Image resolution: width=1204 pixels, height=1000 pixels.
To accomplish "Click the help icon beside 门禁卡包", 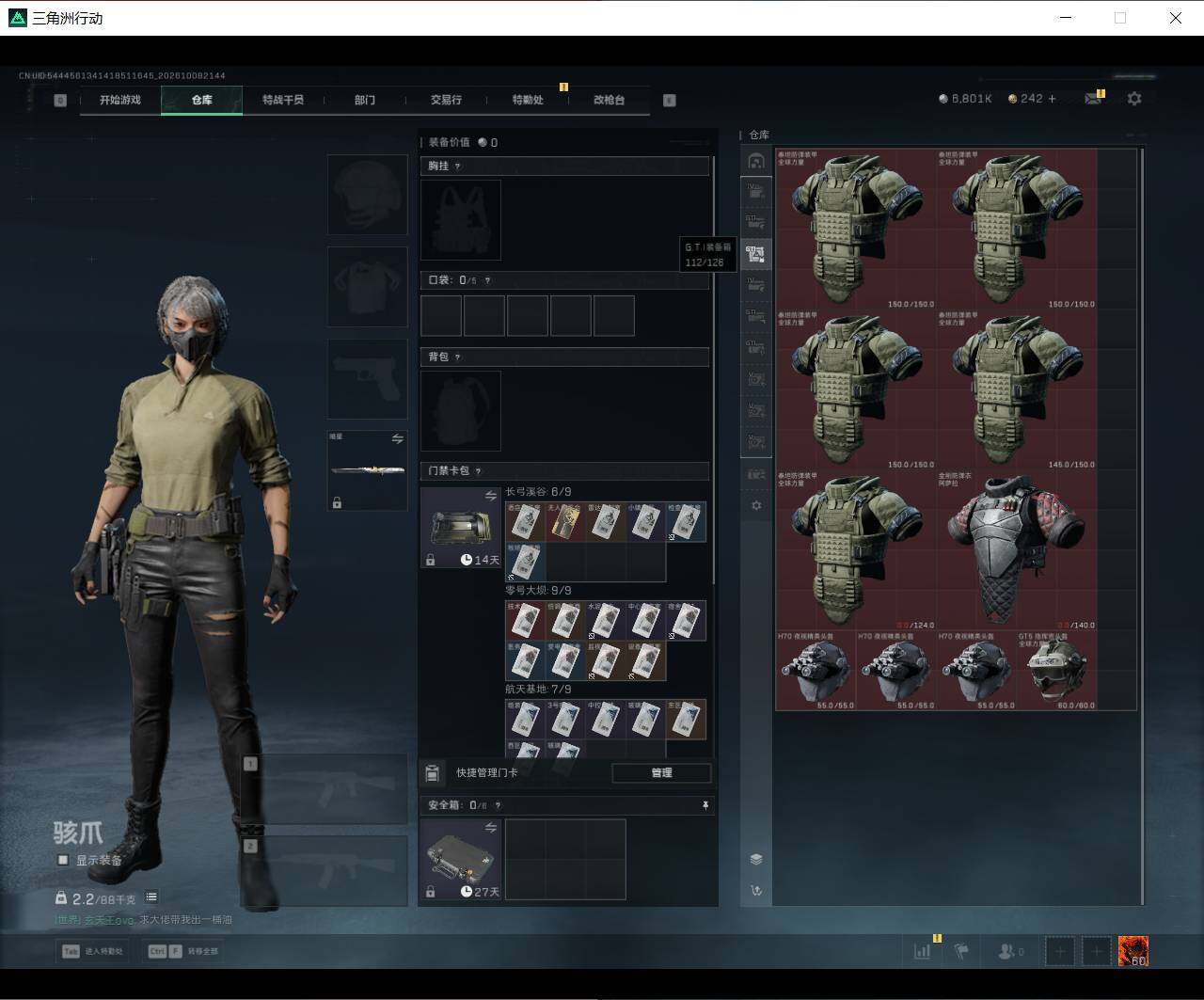I will tap(479, 471).
